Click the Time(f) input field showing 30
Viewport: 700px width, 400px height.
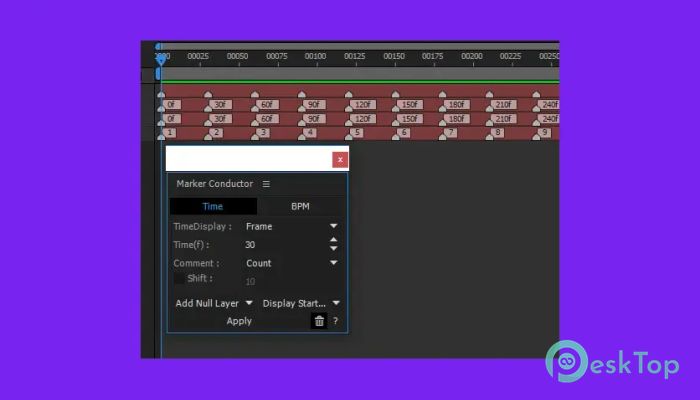click(x=285, y=245)
